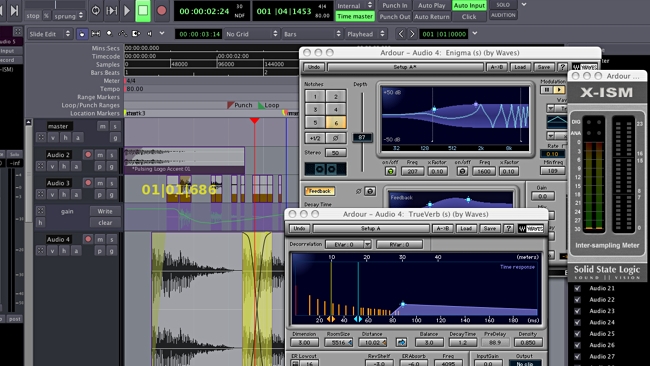Open the Slide Edit mode dropdown

coord(50,34)
